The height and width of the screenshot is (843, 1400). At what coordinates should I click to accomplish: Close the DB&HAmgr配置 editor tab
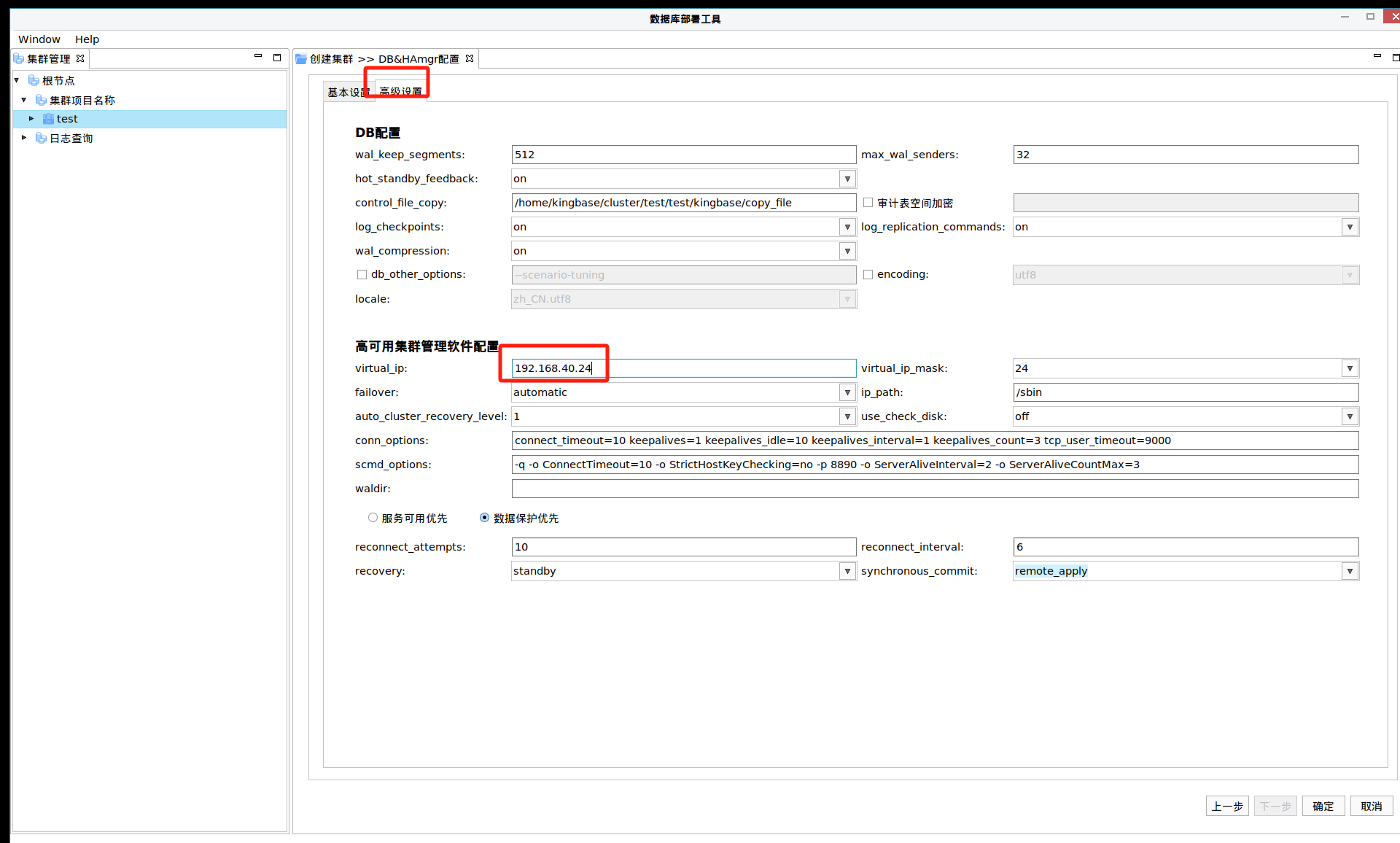(470, 58)
